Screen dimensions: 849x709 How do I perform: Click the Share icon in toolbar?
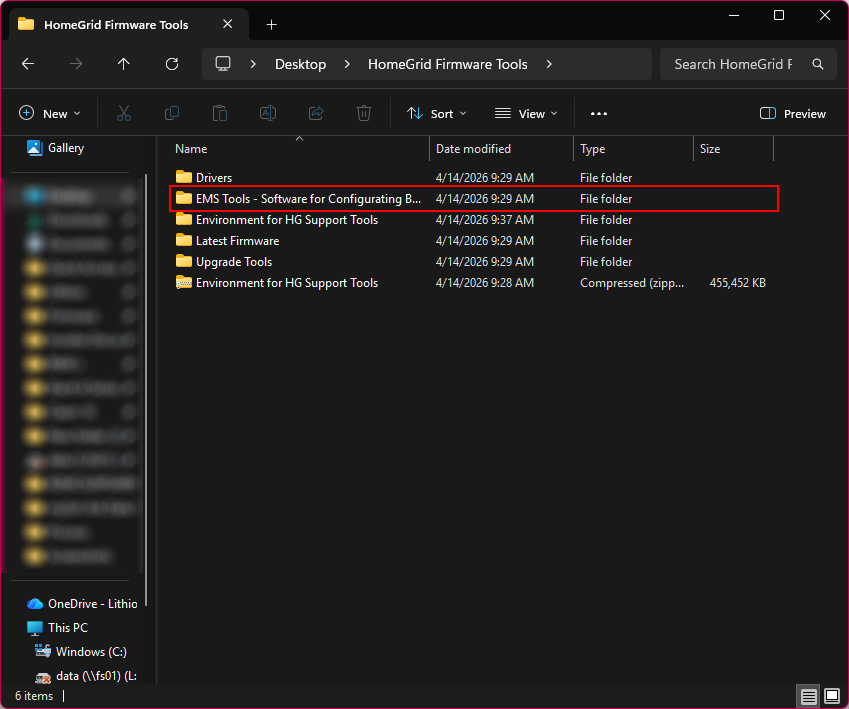(316, 114)
